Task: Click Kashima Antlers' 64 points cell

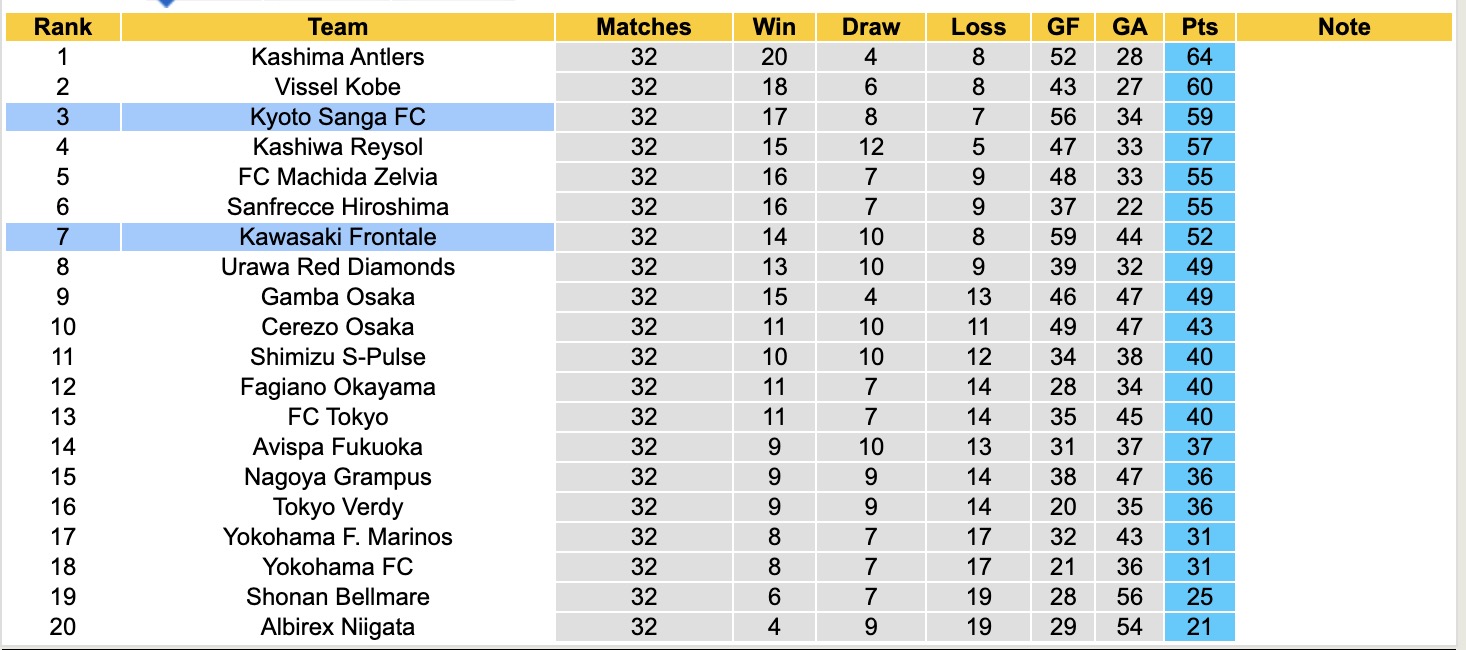Action: 1199,57
